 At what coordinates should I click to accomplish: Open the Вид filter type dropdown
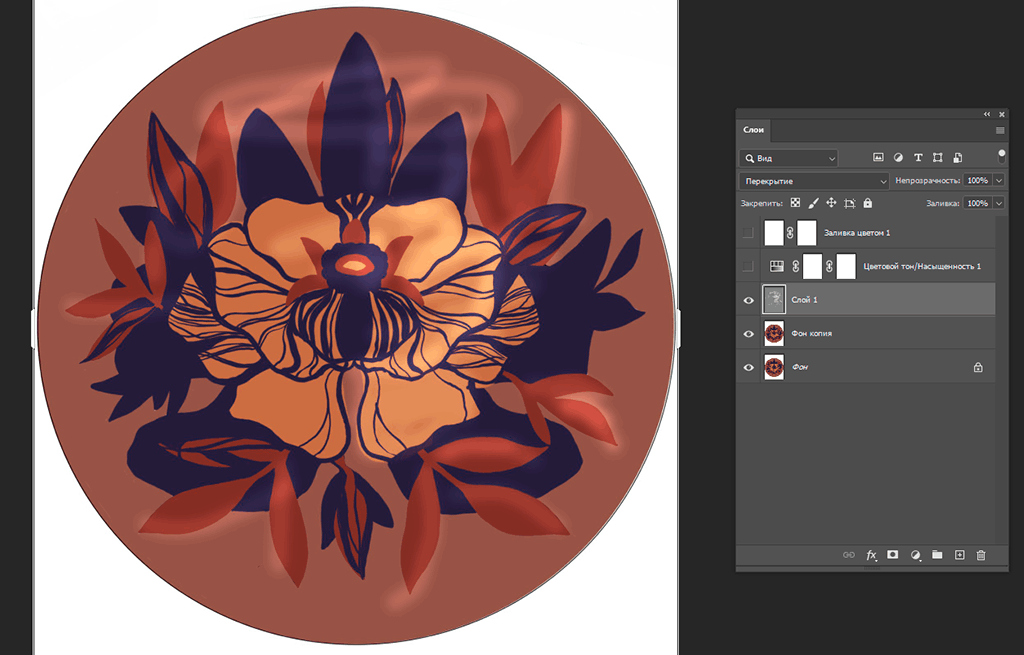point(788,158)
